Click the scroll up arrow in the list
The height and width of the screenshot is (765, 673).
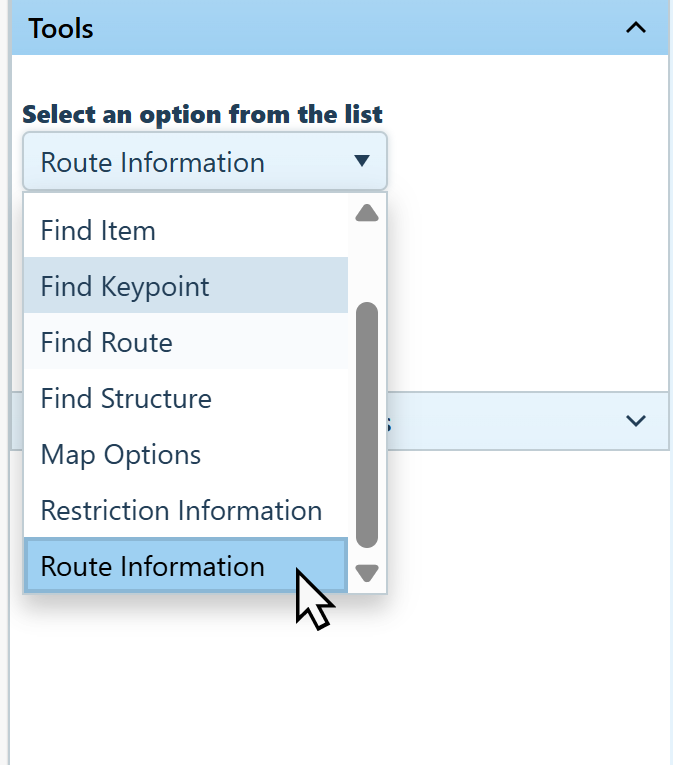point(367,213)
